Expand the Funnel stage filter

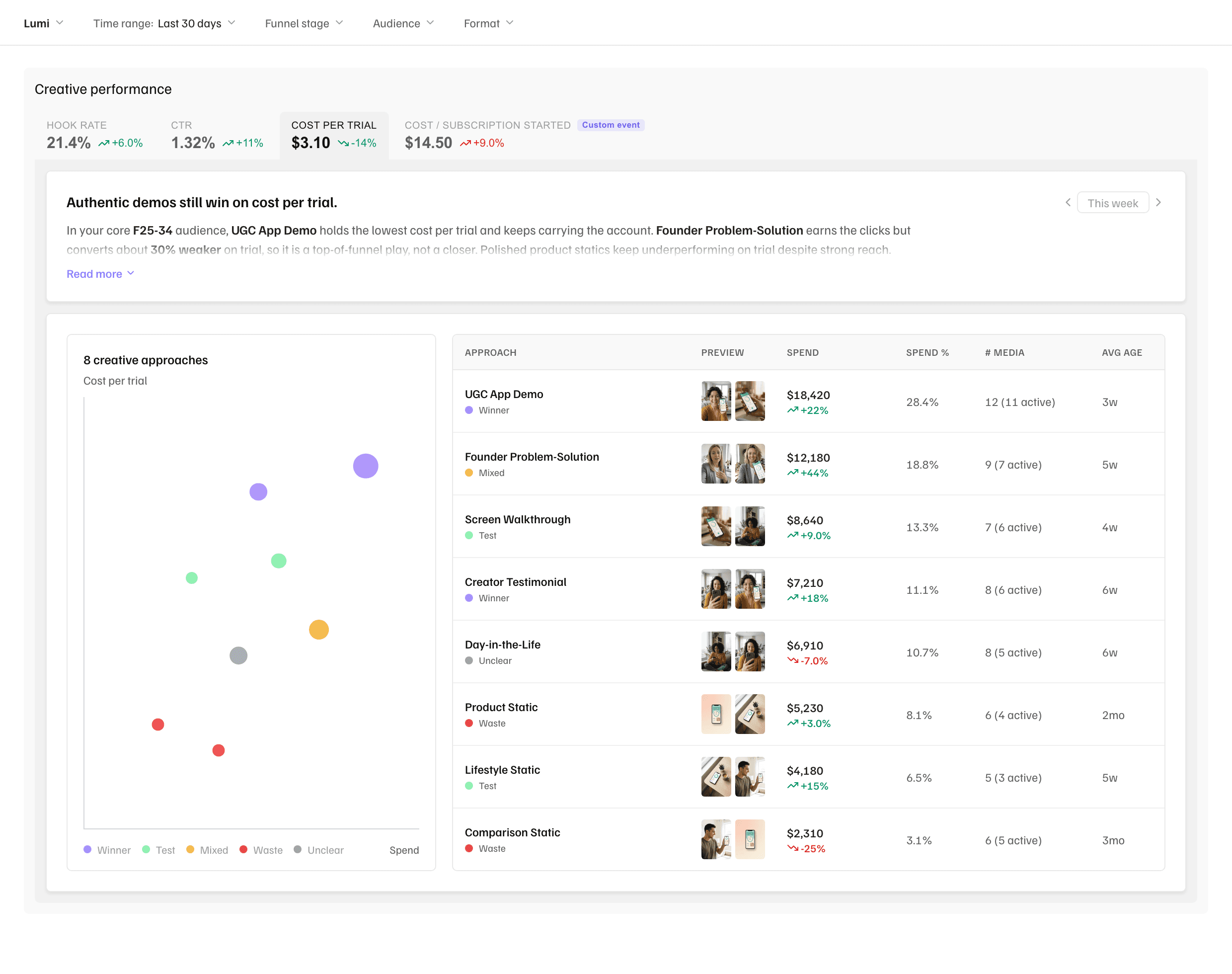(304, 23)
